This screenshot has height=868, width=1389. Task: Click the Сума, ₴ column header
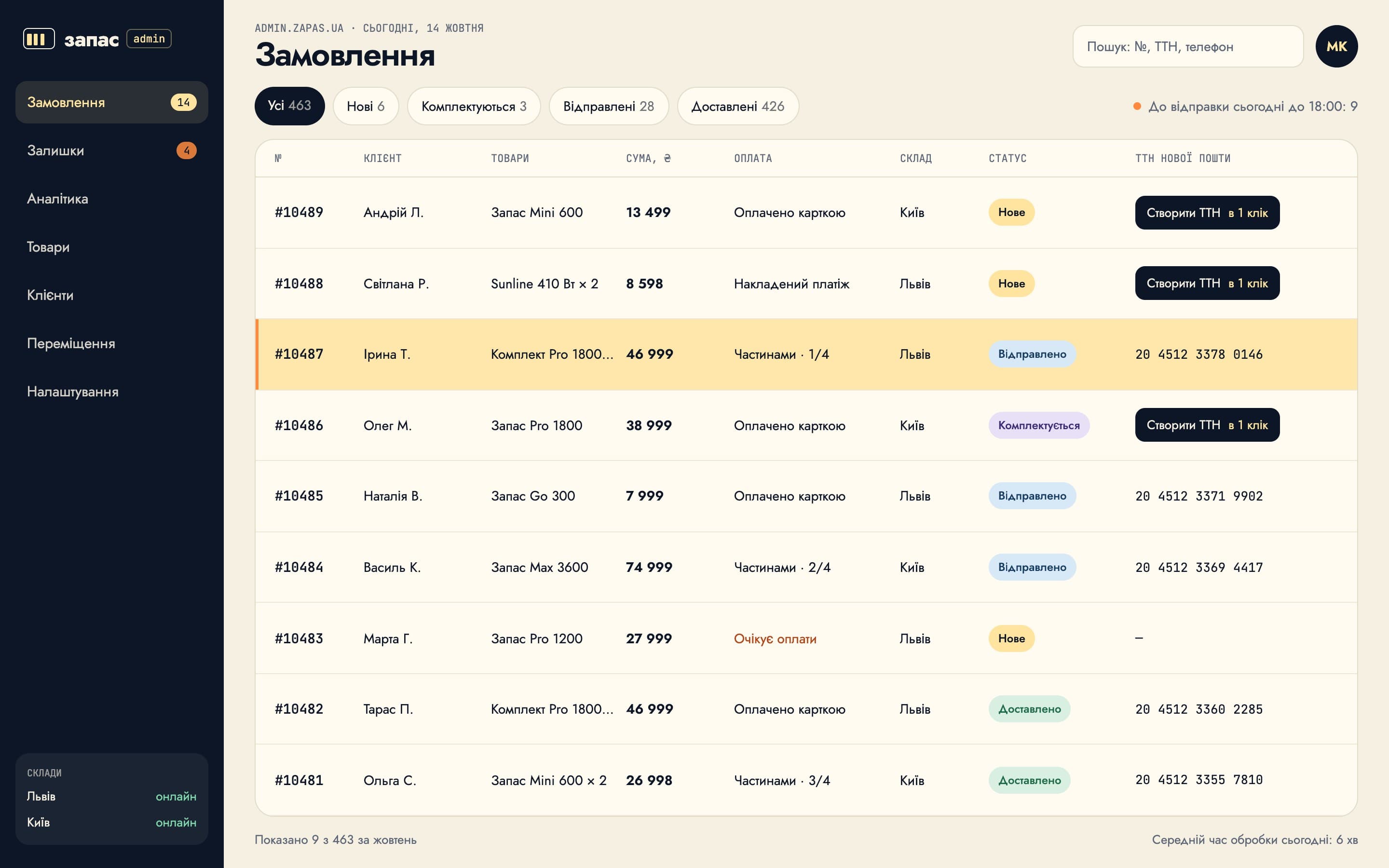point(648,158)
